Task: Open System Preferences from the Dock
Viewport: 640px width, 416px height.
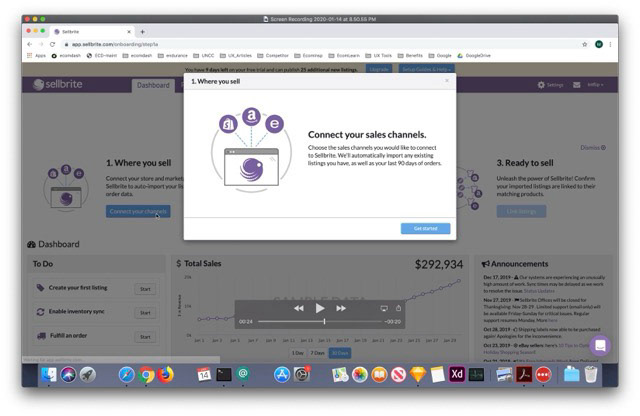Action: (302, 374)
